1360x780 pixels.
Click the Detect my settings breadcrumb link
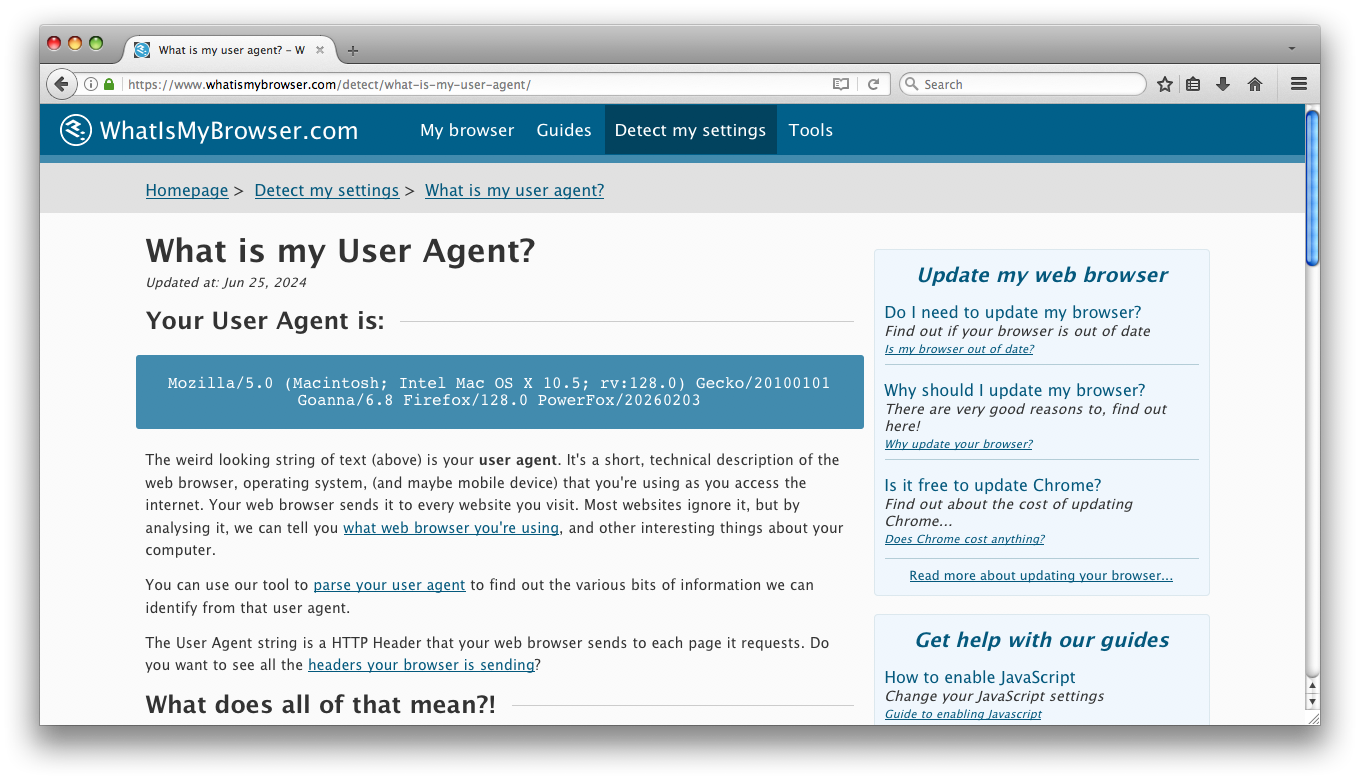click(x=327, y=190)
